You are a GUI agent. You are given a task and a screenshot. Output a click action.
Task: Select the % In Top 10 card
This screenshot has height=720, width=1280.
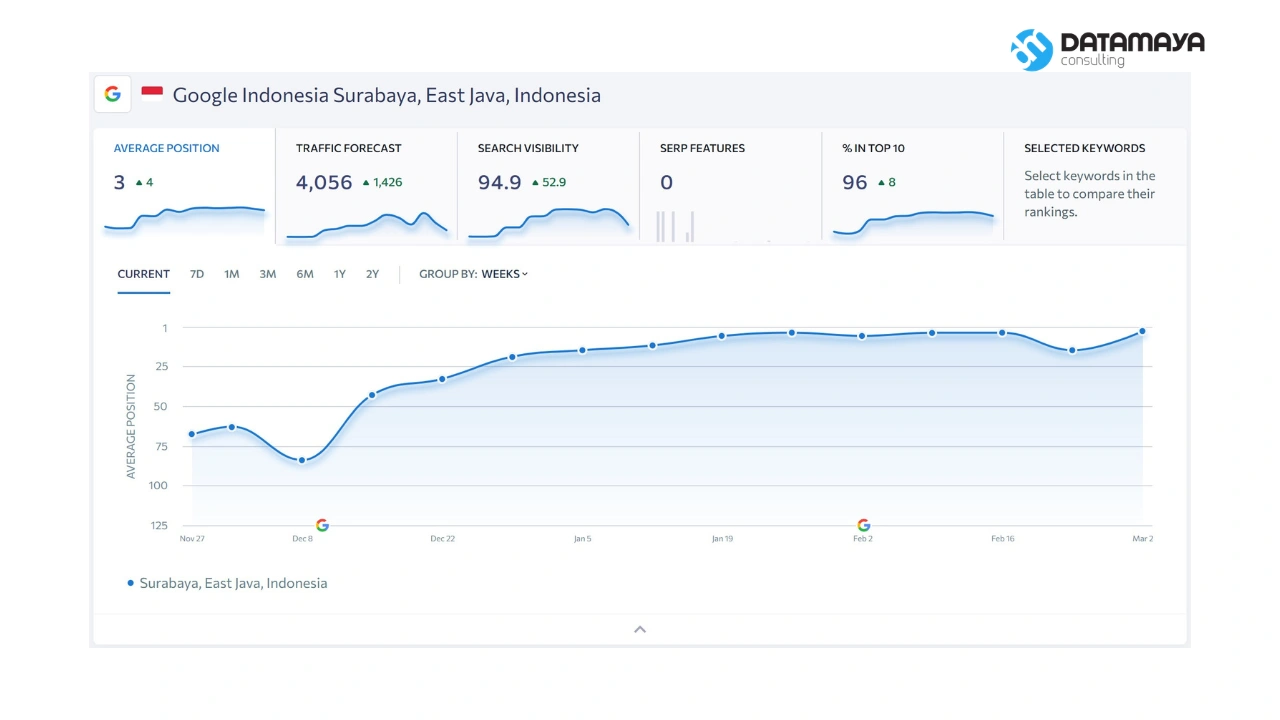(x=913, y=186)
